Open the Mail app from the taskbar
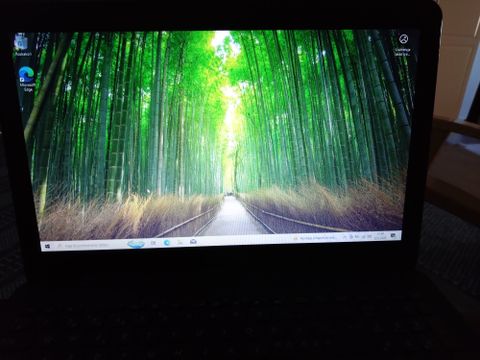480x360 pixels. click(x=193, y=241)
